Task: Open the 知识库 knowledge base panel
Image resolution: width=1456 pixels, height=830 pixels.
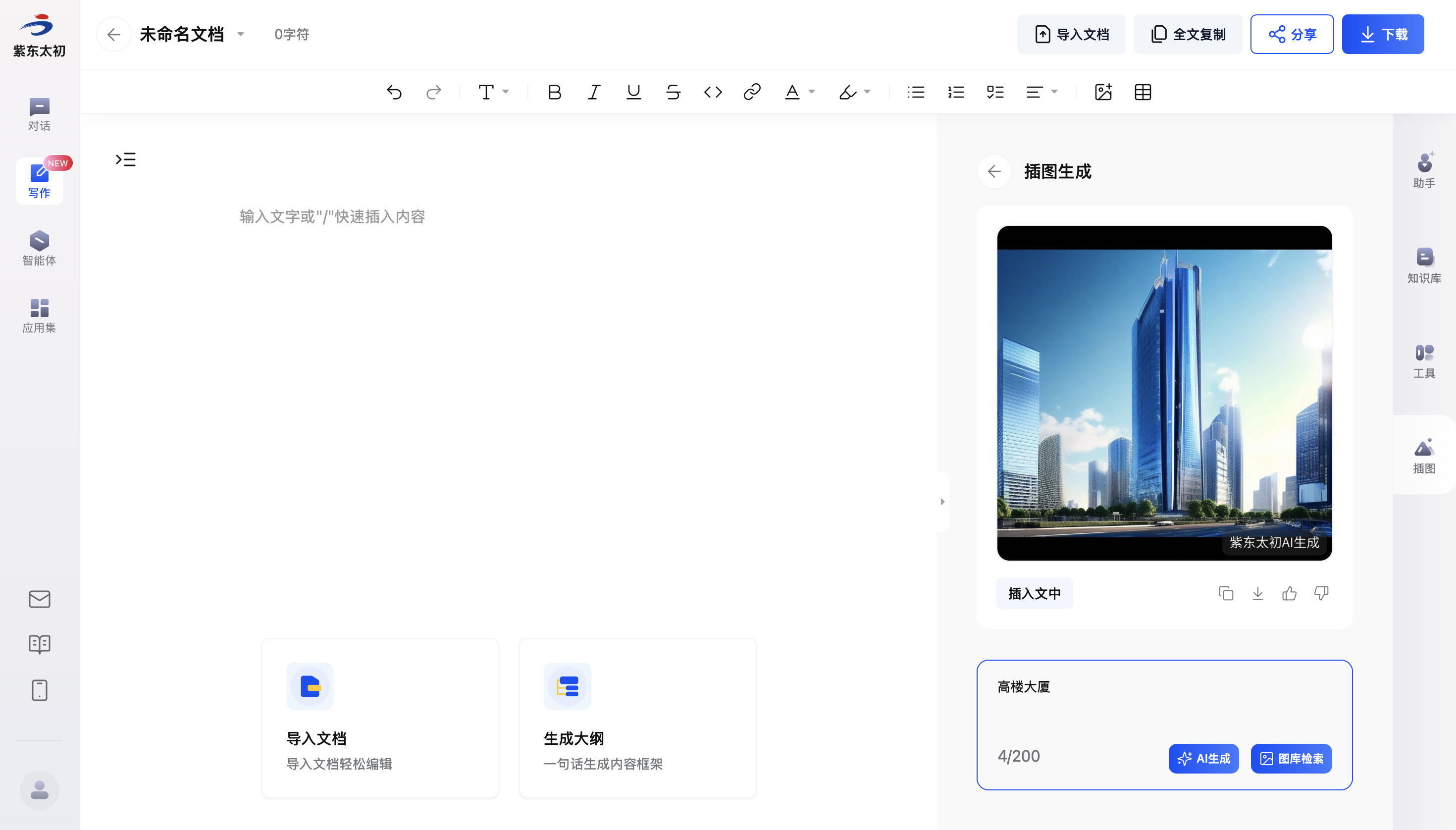Action: click(x=1423, y=265)
